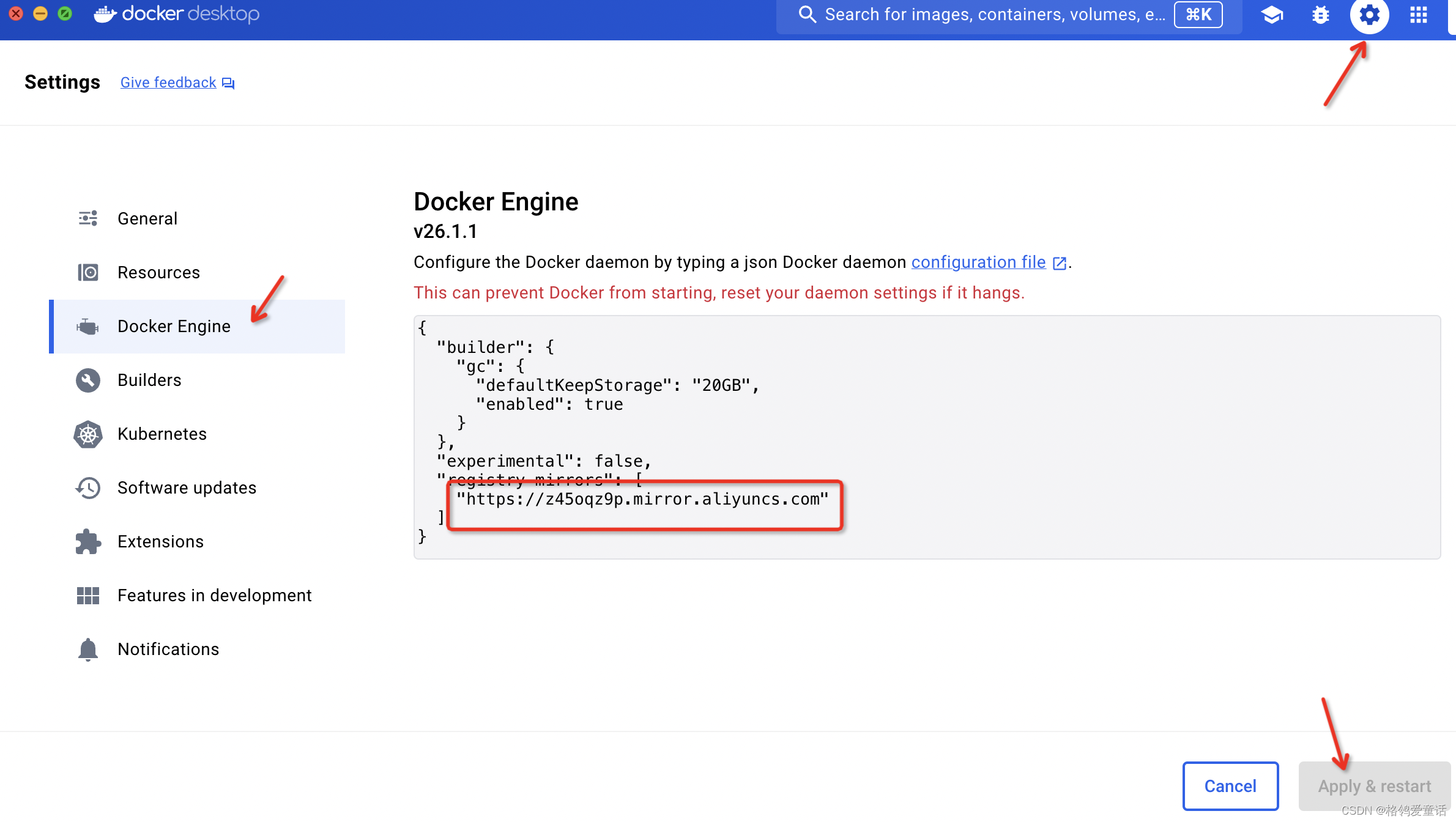Follow the Give feedback link

168,83
